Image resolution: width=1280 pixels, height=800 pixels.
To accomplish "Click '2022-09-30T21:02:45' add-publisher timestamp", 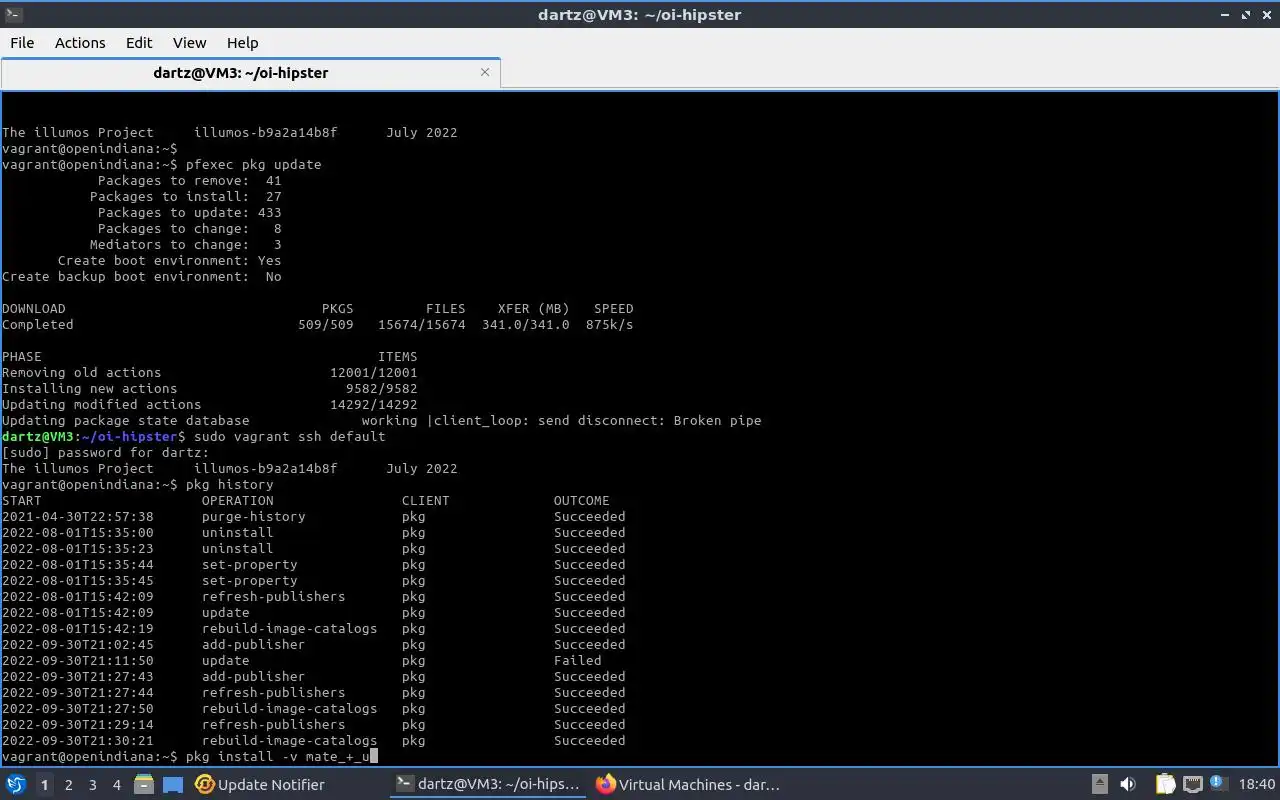I will pos(78,644).
